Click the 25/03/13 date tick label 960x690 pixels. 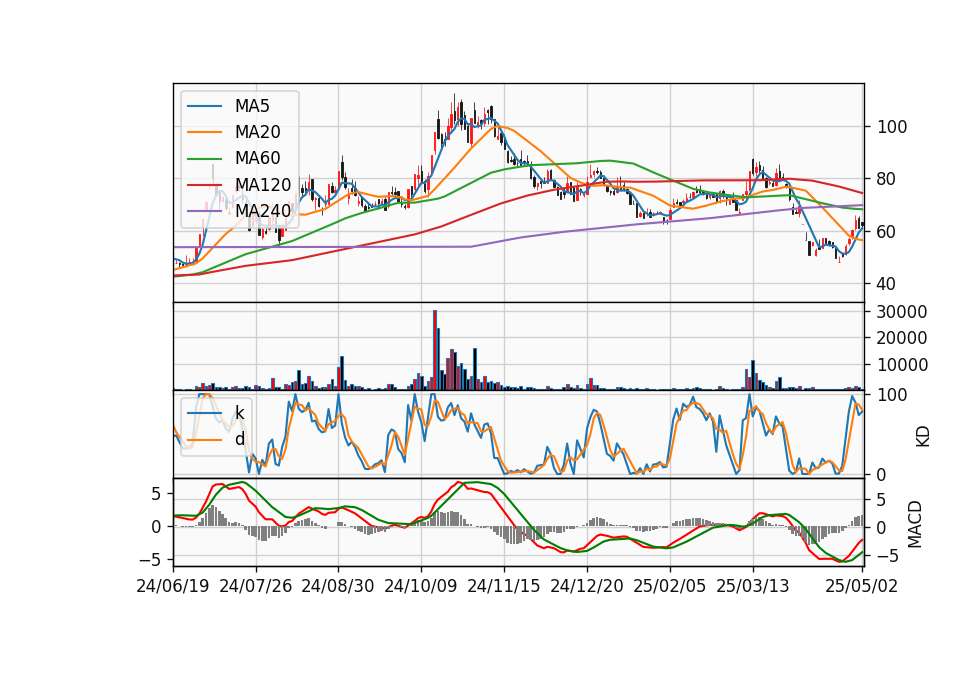point(753,586)
